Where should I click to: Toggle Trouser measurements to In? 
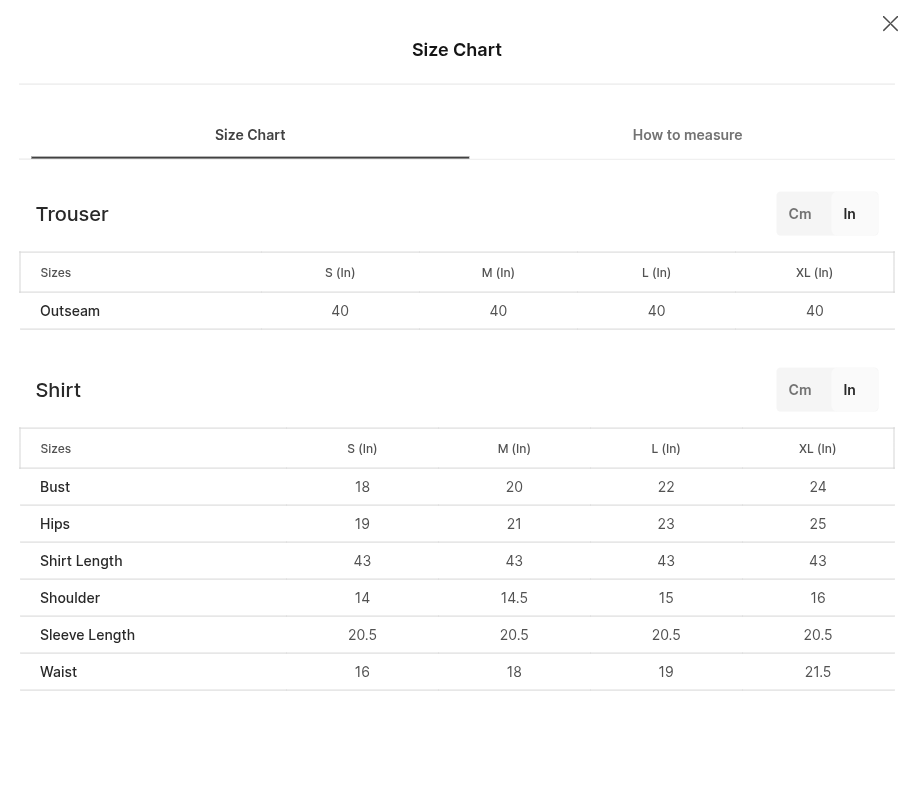849,214
